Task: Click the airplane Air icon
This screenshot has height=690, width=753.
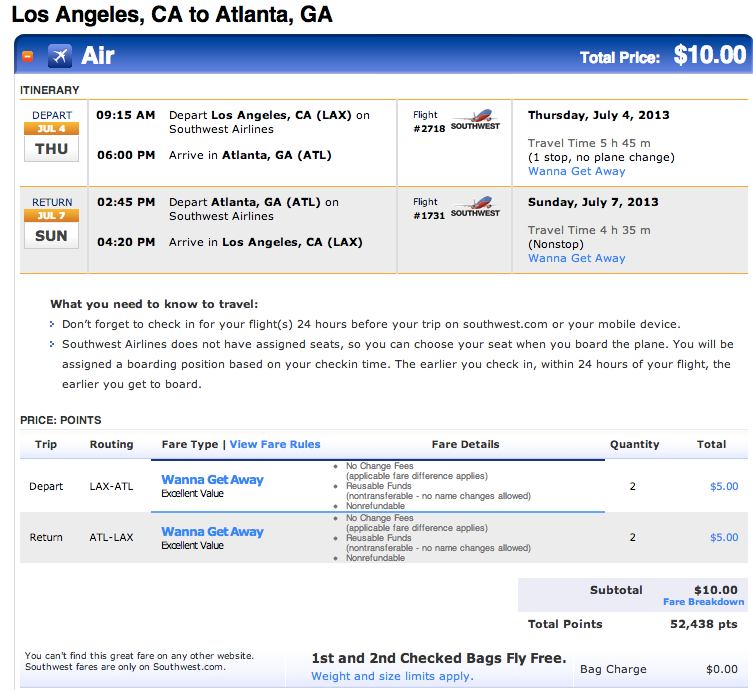Action: (x=59, y=56)
